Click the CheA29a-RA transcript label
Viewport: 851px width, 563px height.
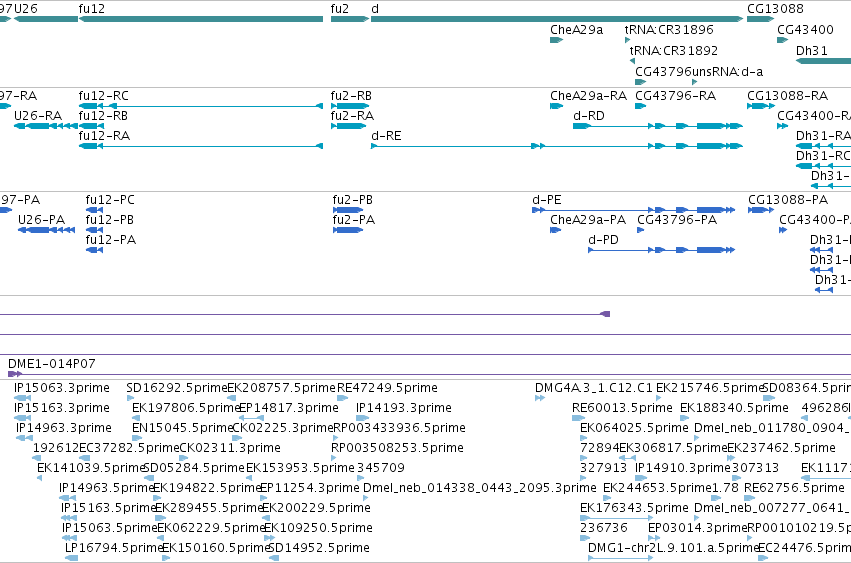pyautogui.click(x=588, y=96)
